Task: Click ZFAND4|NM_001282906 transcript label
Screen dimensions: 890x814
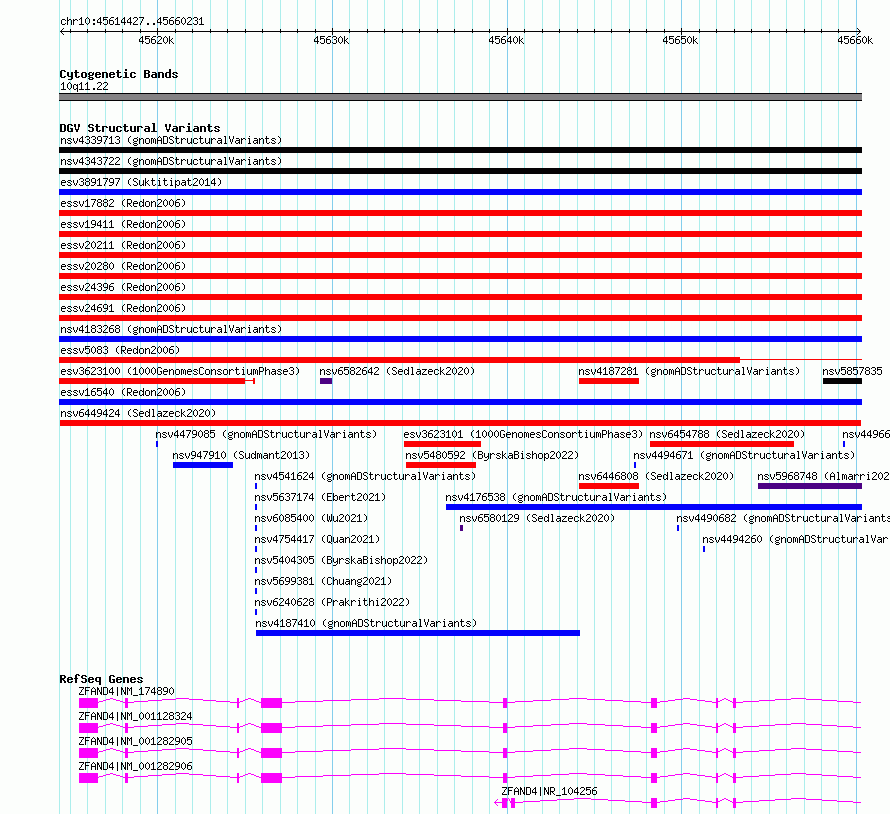Action: click(x=136, y=766)
